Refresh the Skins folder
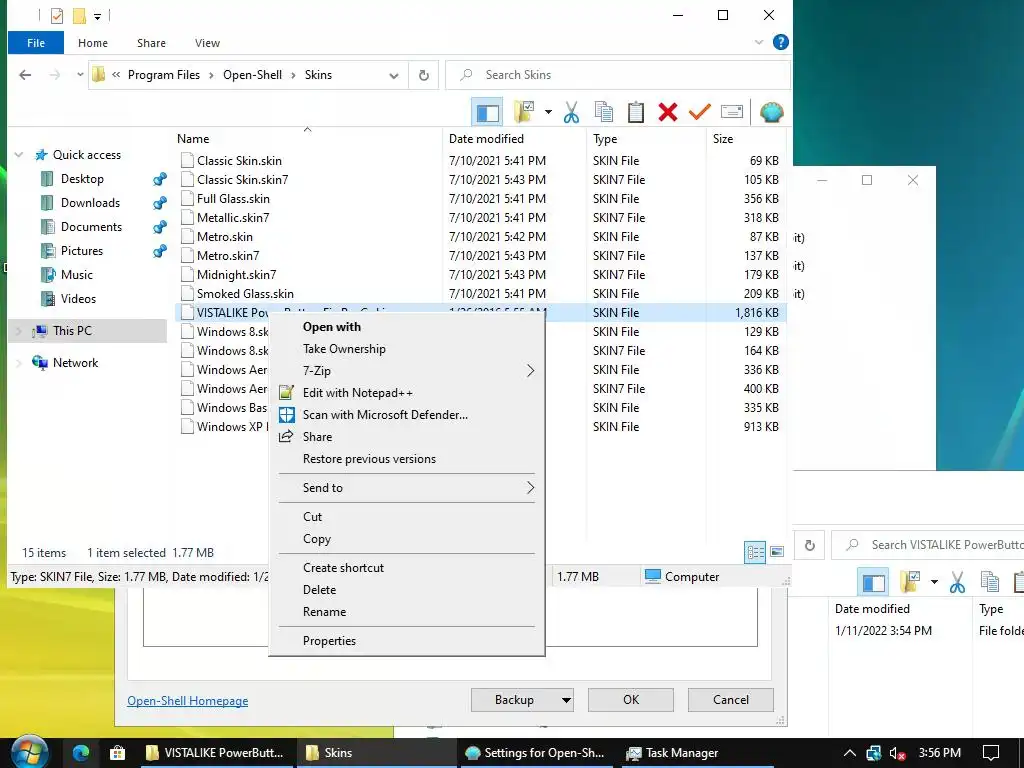The width and height of the screenshot is (1024, 768). coord(424,75)
